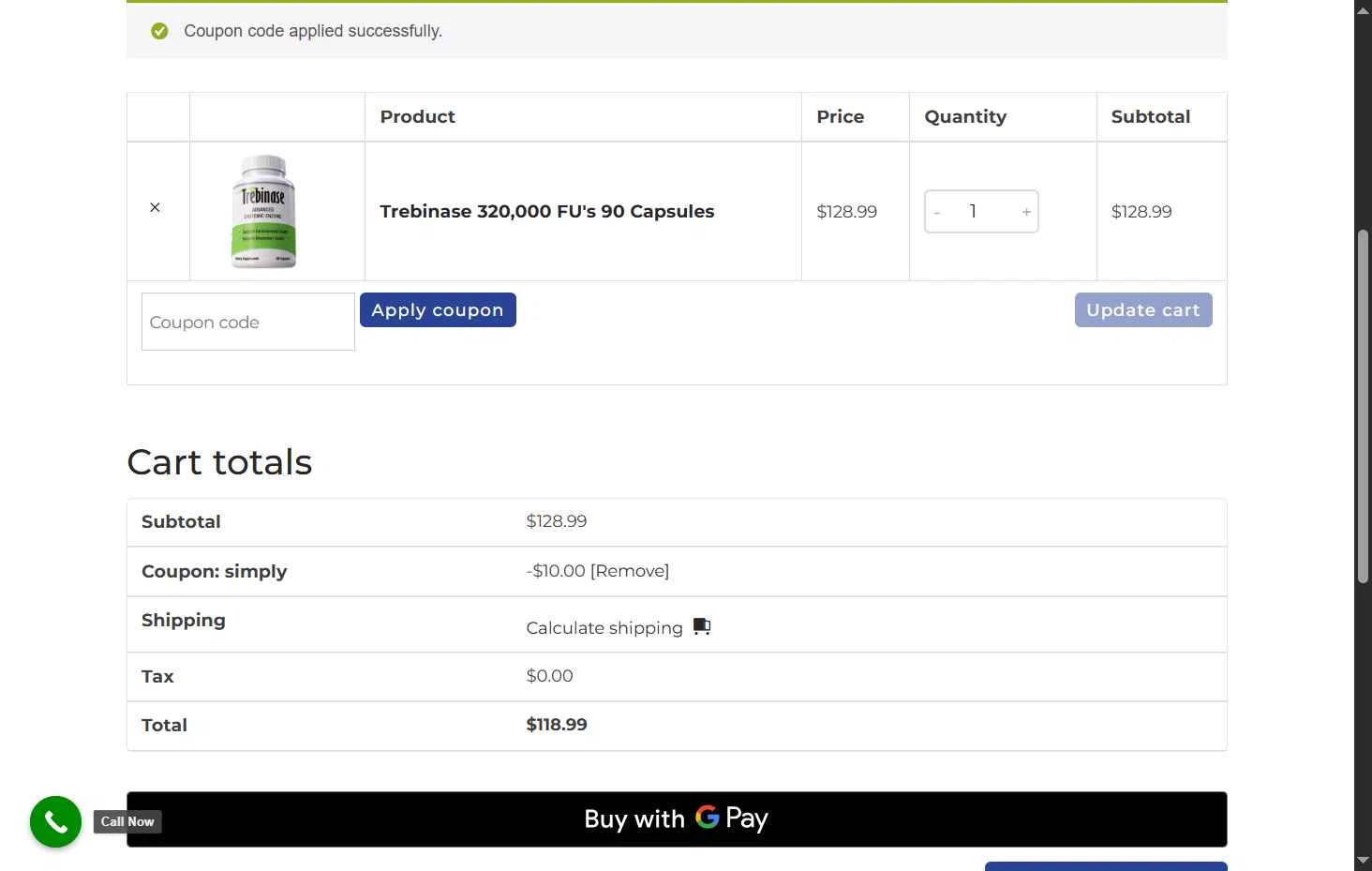Select the tax value $0.00

point(549,676)
